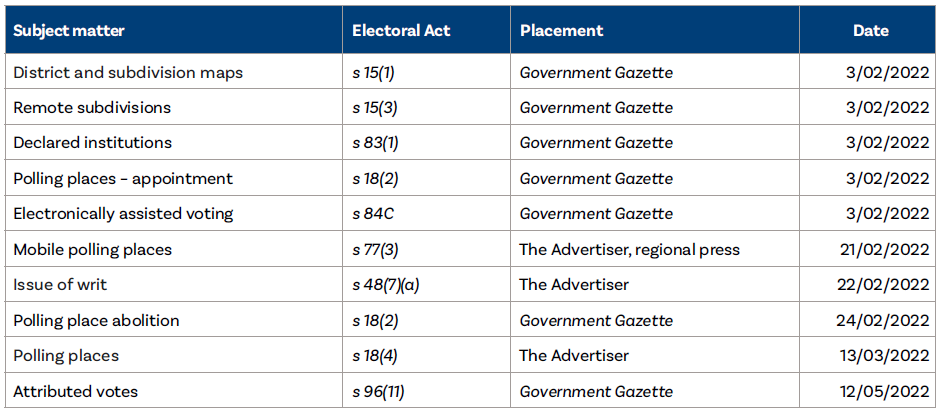Click the Declared institutions row label

click(x=93, y=143)
